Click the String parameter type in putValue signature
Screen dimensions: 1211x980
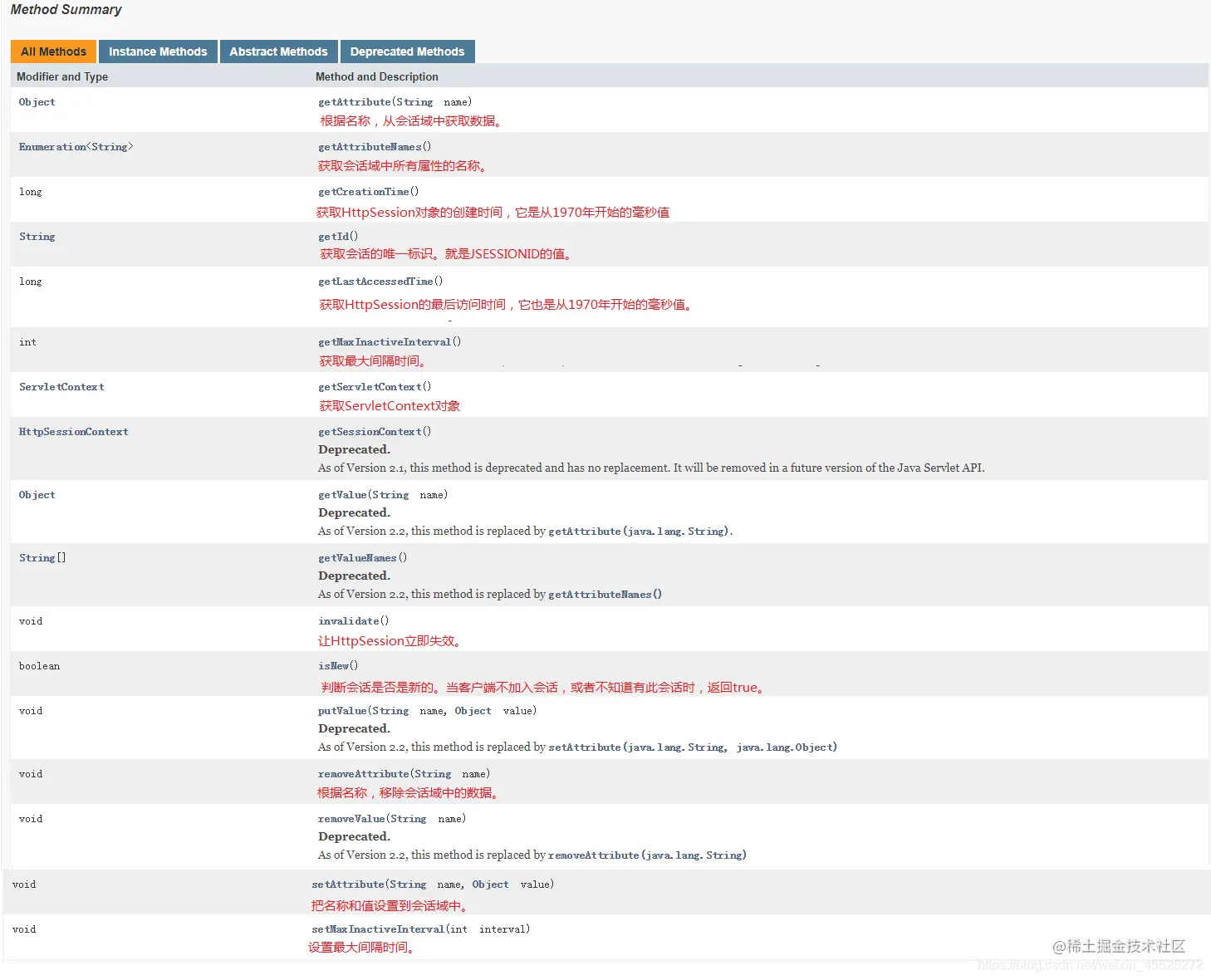point(390,711)
